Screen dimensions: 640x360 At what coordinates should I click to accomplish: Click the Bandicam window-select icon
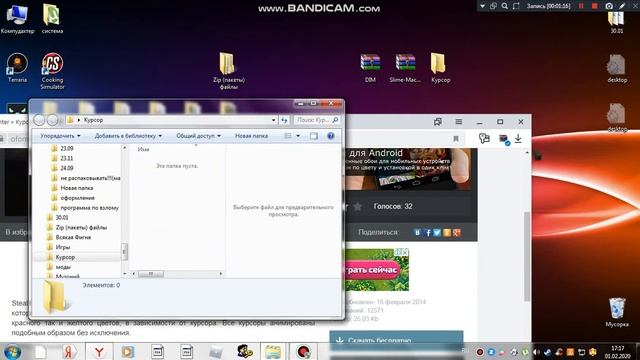(x=493, y=6)
